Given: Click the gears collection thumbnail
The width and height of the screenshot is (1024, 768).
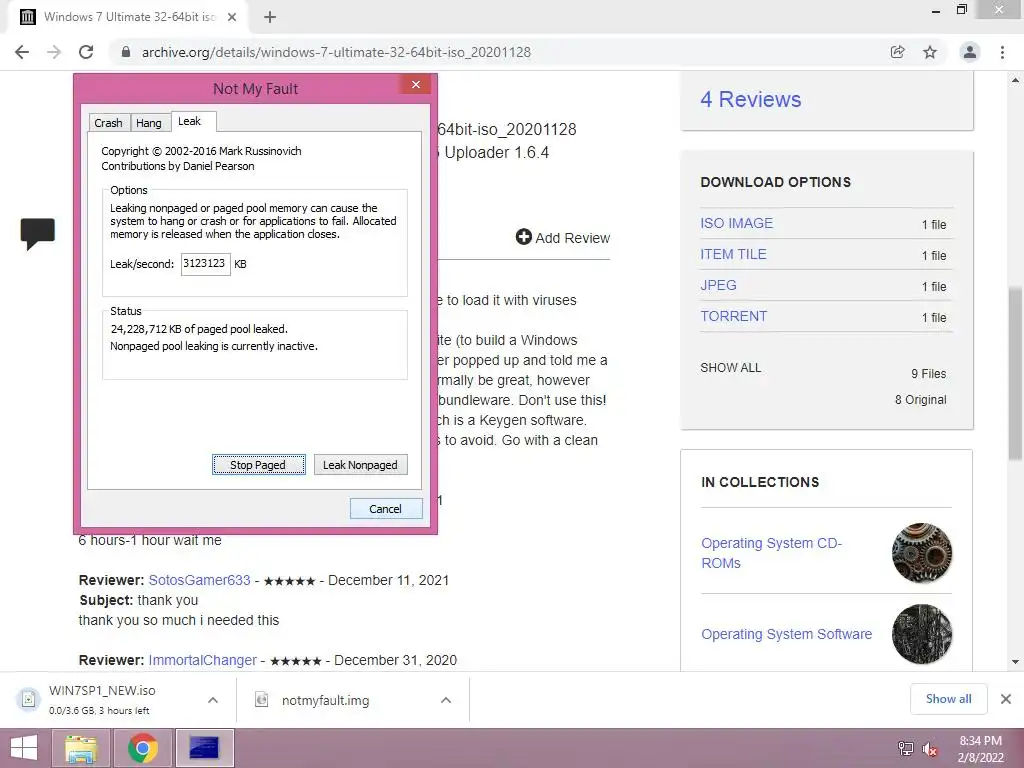Looking at the screenshot, I should click(x=921, y=553).
